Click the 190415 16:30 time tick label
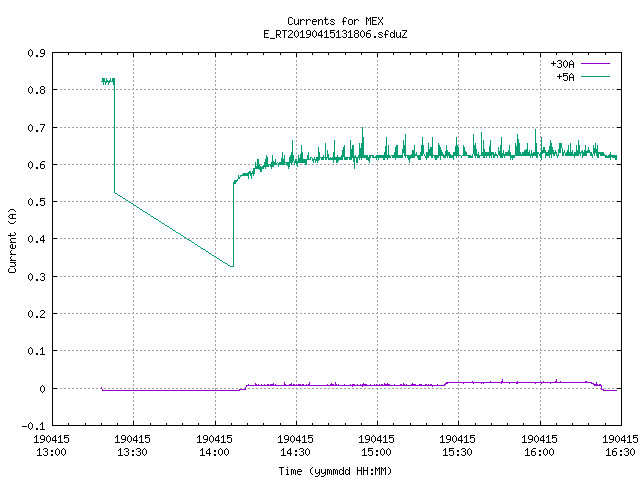 620,446
